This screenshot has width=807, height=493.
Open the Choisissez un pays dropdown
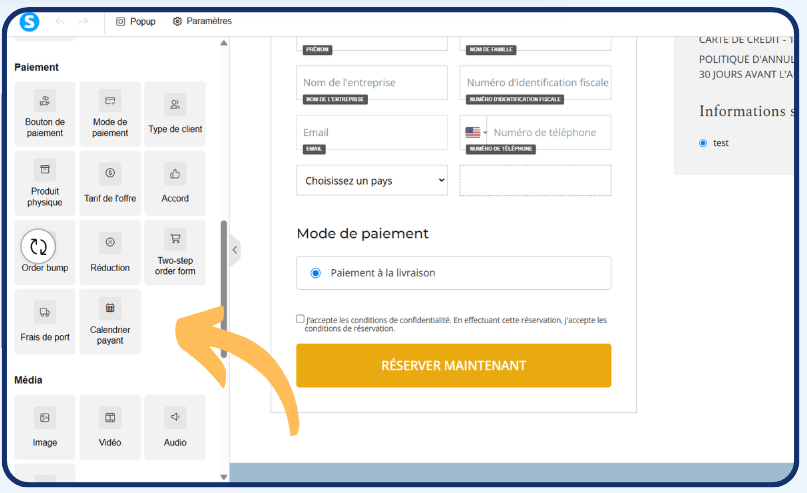point(372,181)
